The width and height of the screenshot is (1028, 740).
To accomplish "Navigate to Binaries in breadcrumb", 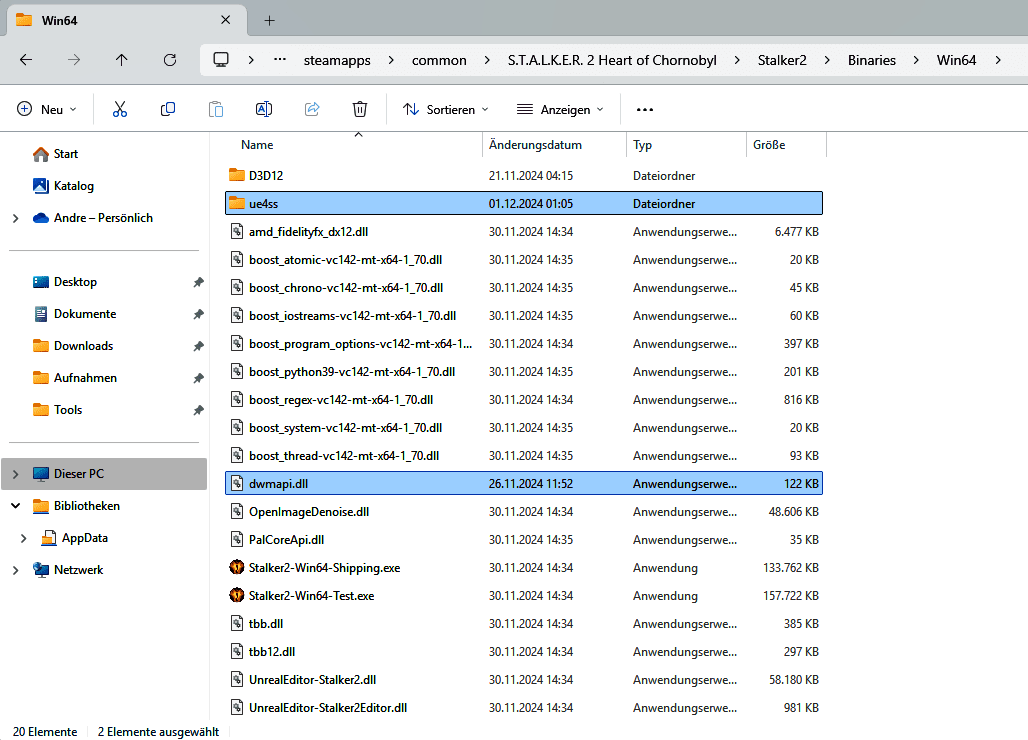I will (x=871, y=60).
